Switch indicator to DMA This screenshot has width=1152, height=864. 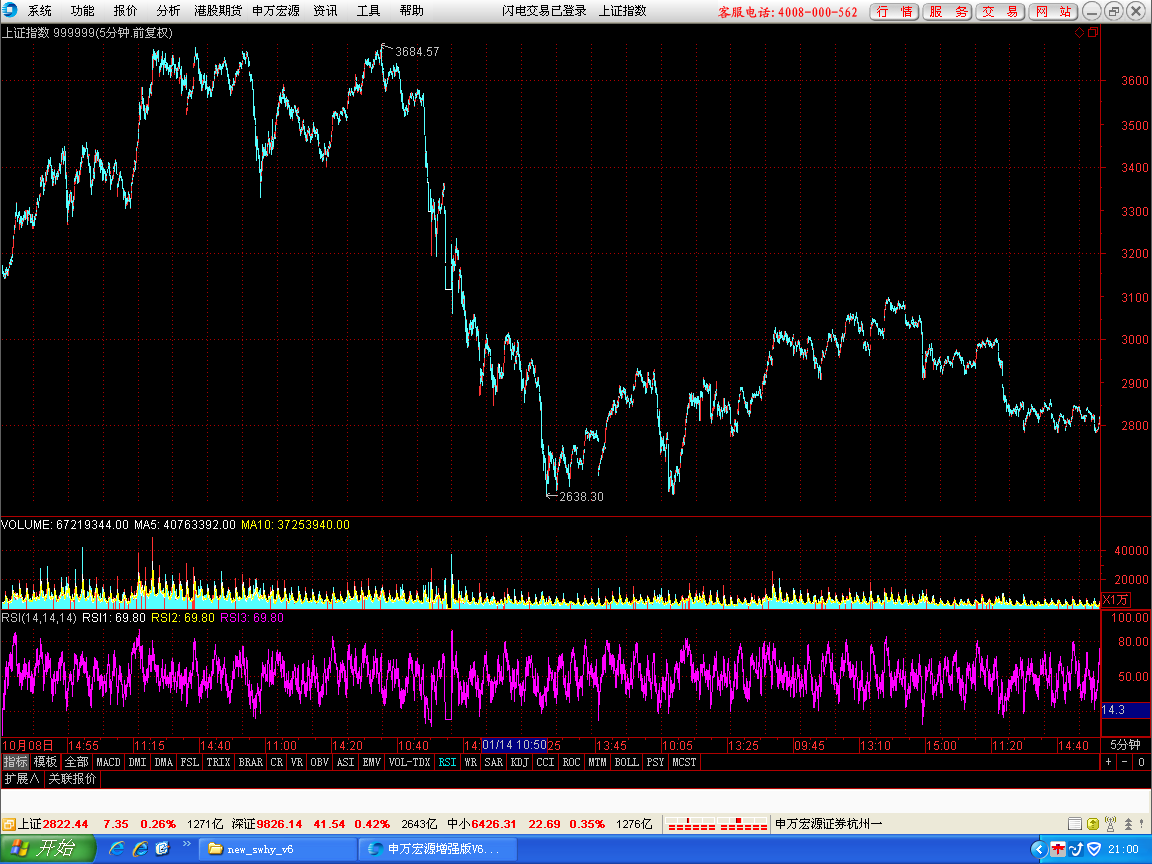(164, 762)
